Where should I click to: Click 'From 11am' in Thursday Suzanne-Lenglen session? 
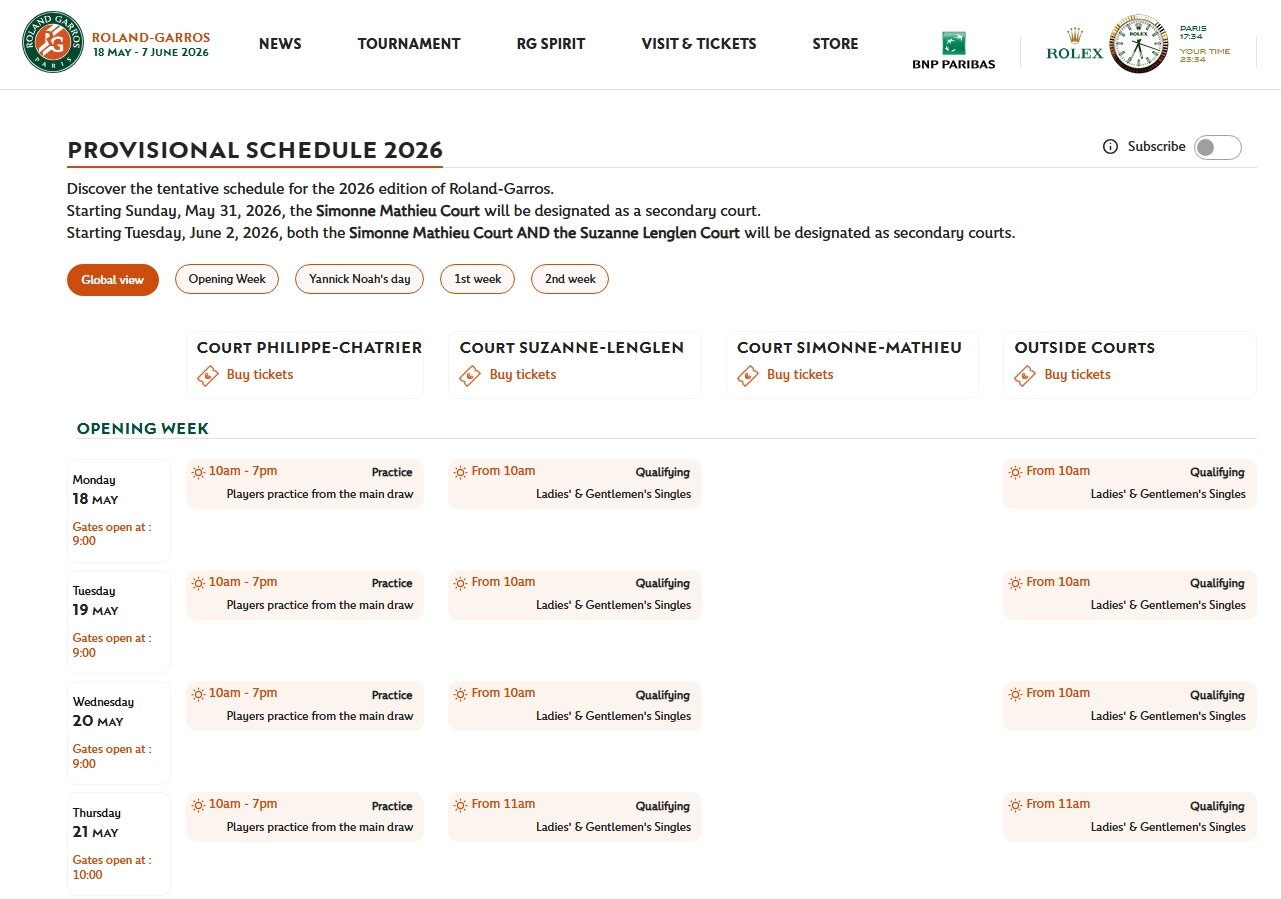pyautogui.click(x=503, y=804)
